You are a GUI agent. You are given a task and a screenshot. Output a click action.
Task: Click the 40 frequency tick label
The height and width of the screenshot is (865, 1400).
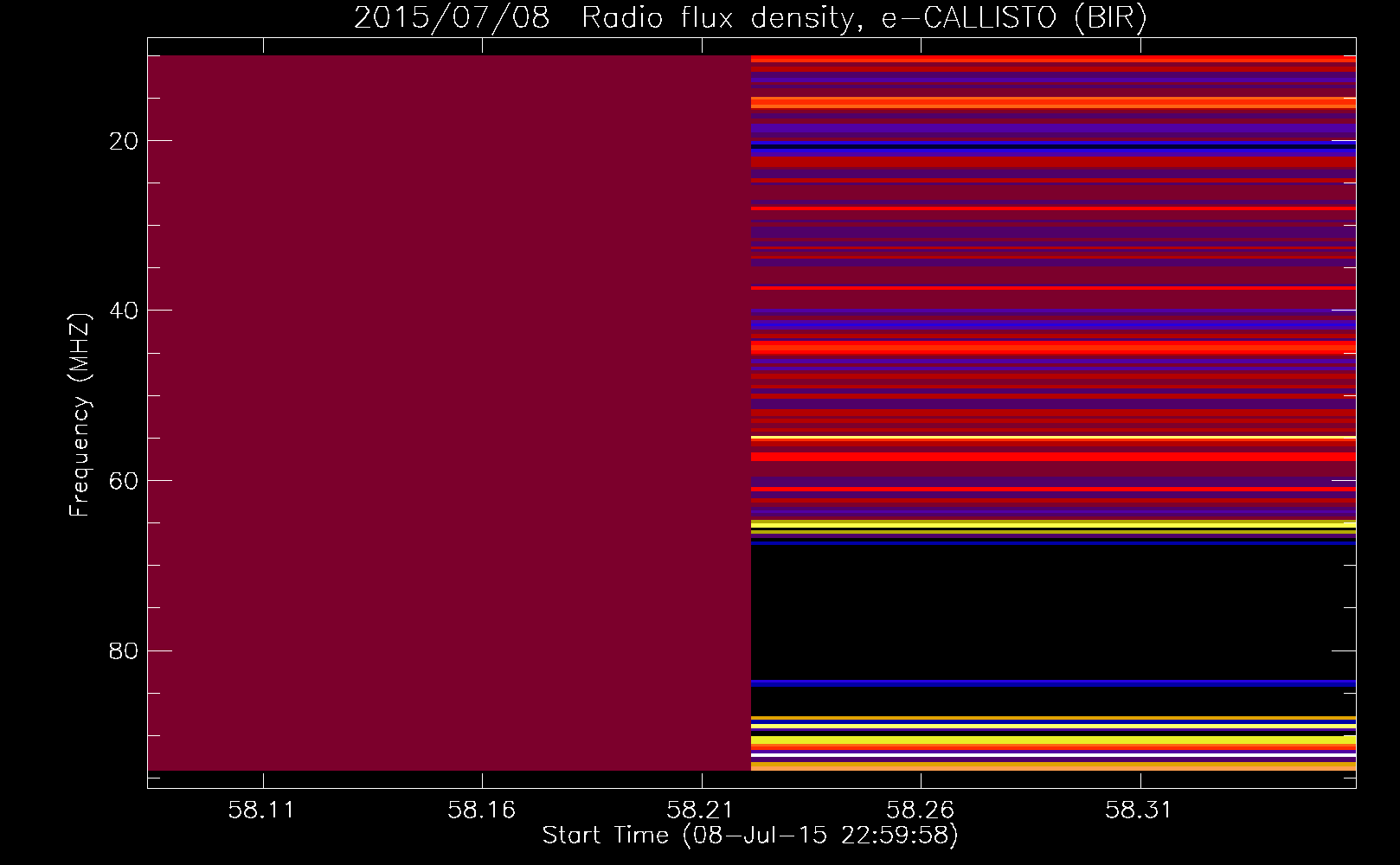coord(125,311)
